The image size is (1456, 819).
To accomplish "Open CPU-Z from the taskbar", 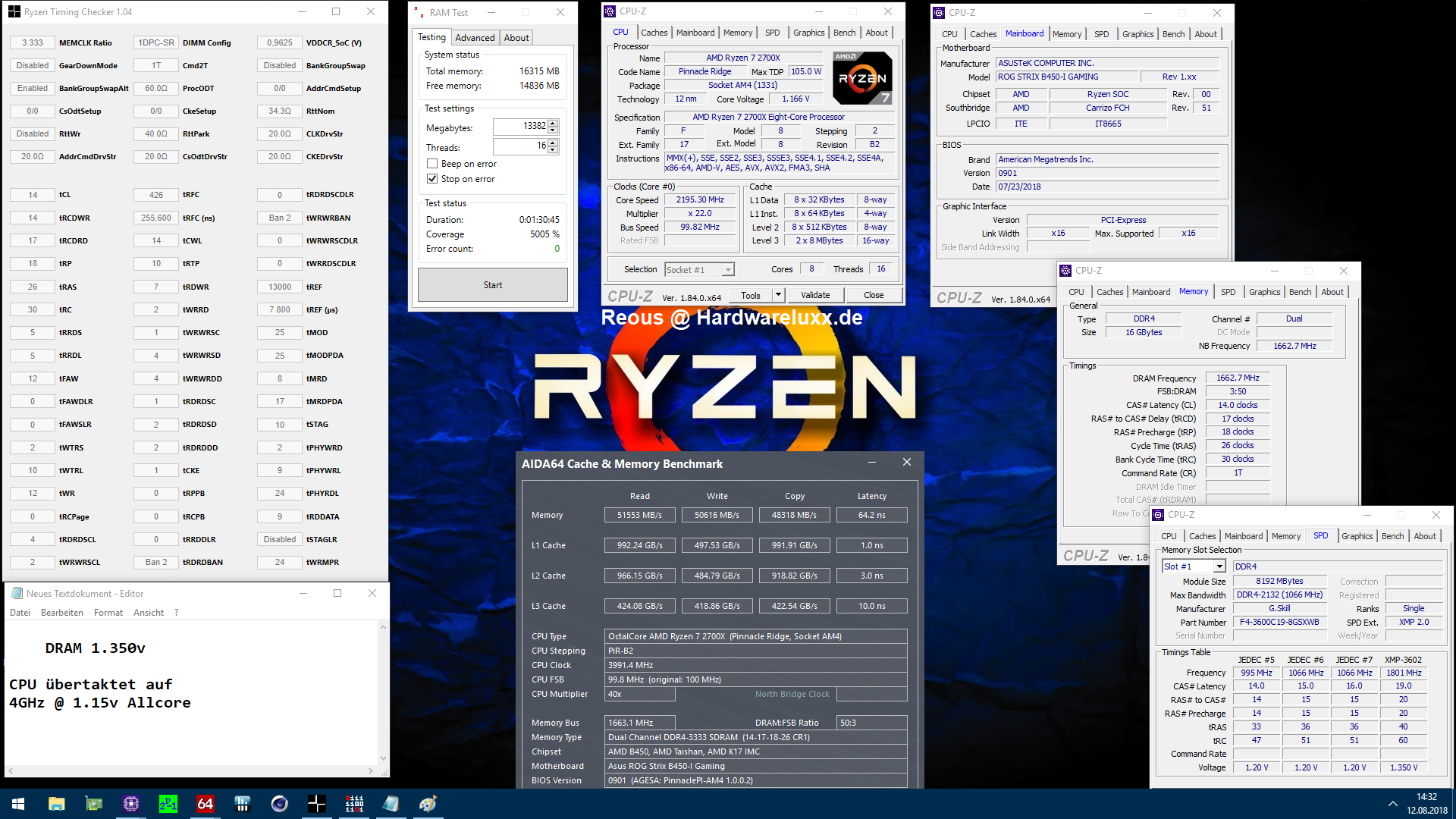I will pyautogui.click(x=130, y=804).
